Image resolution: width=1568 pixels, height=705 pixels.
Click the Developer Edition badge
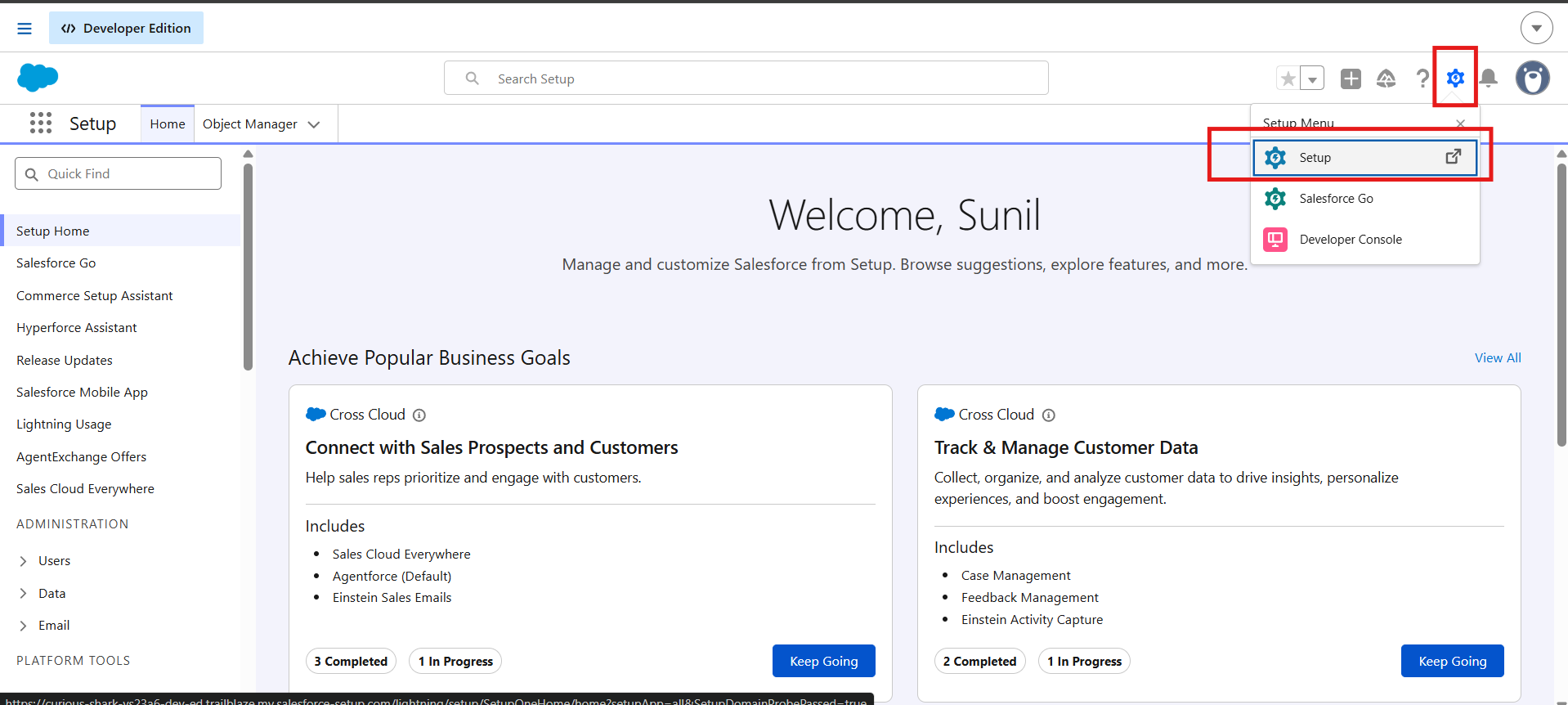(x=126, y=28)
